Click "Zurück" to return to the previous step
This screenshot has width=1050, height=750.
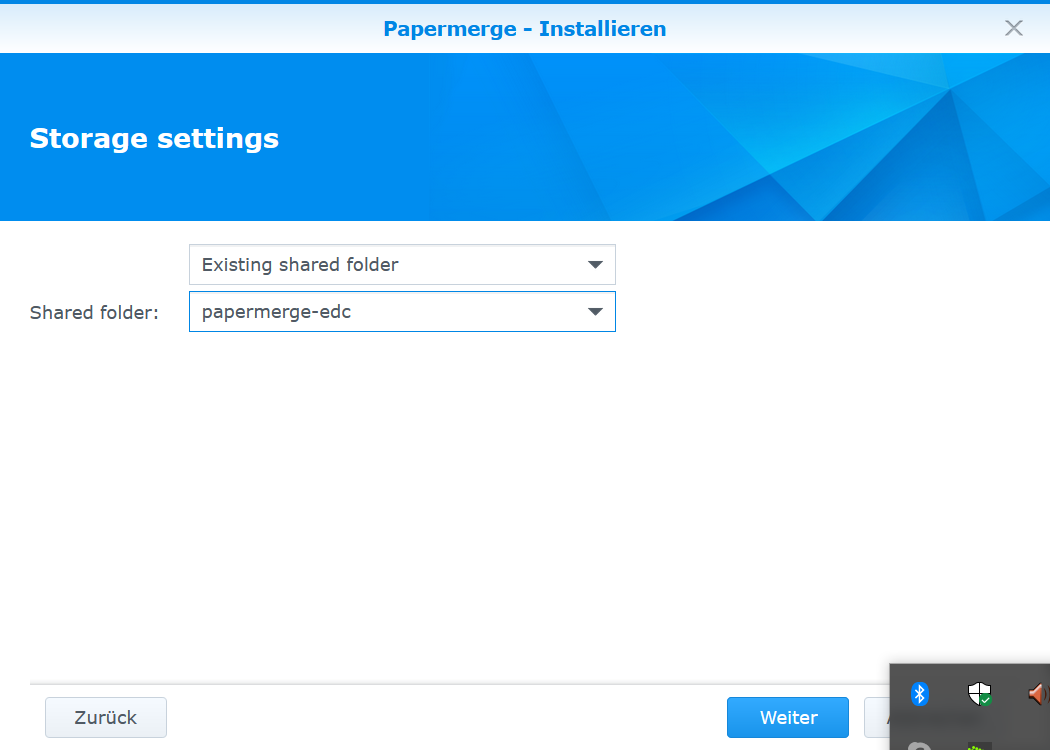(105, 717)
